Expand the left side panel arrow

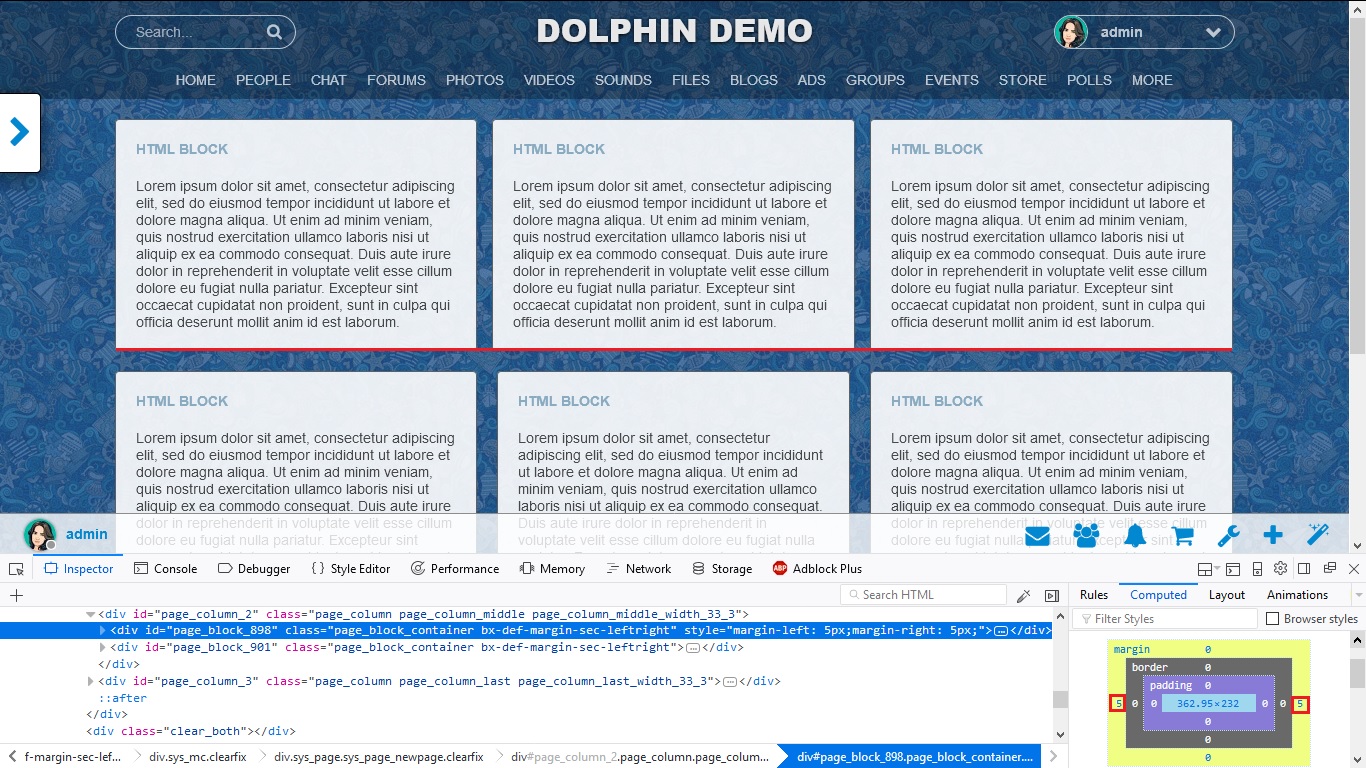[19, 132]
